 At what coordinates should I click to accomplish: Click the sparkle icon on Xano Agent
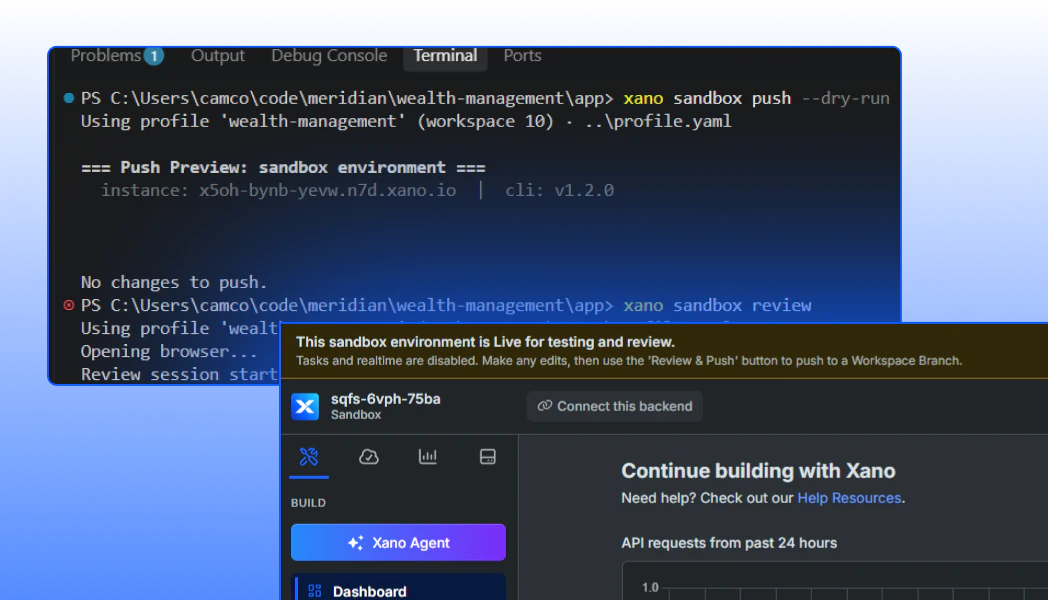coord(356,543)
